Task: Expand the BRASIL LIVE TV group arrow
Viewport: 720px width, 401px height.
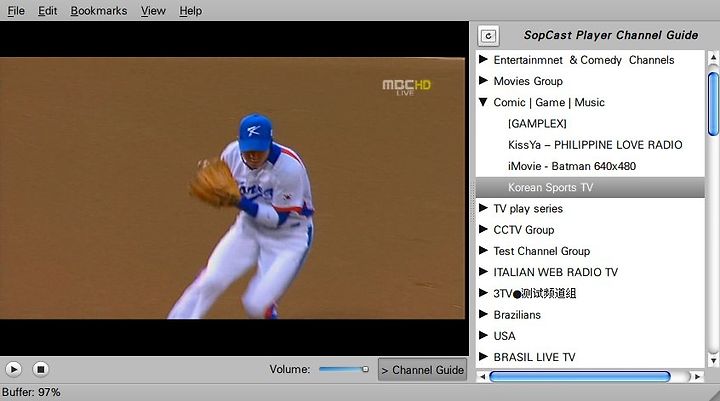Action: tap(483, 356)
